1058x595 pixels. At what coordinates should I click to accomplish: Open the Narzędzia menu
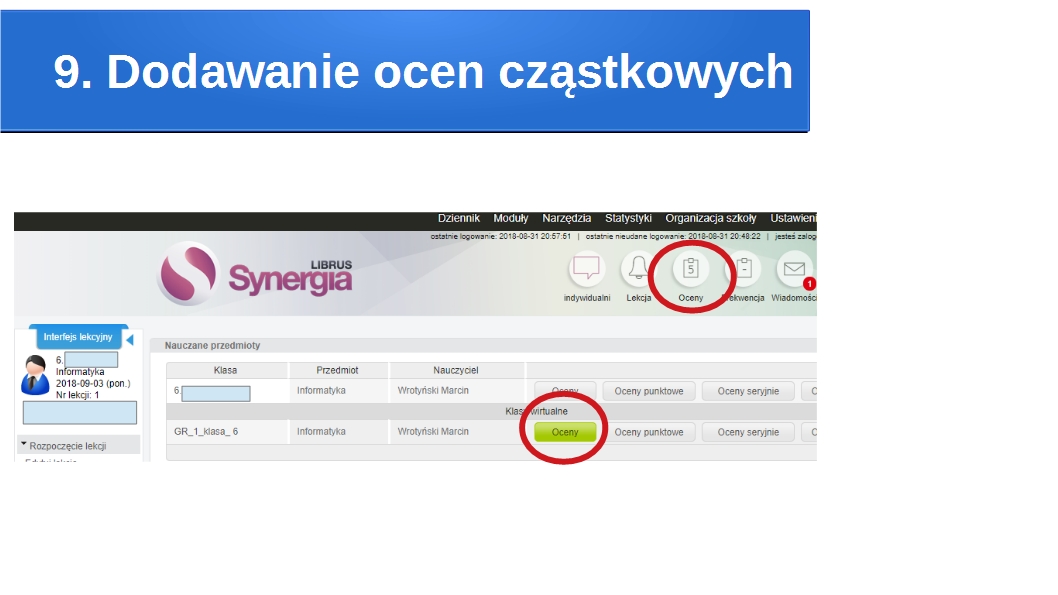click(566, 218)
